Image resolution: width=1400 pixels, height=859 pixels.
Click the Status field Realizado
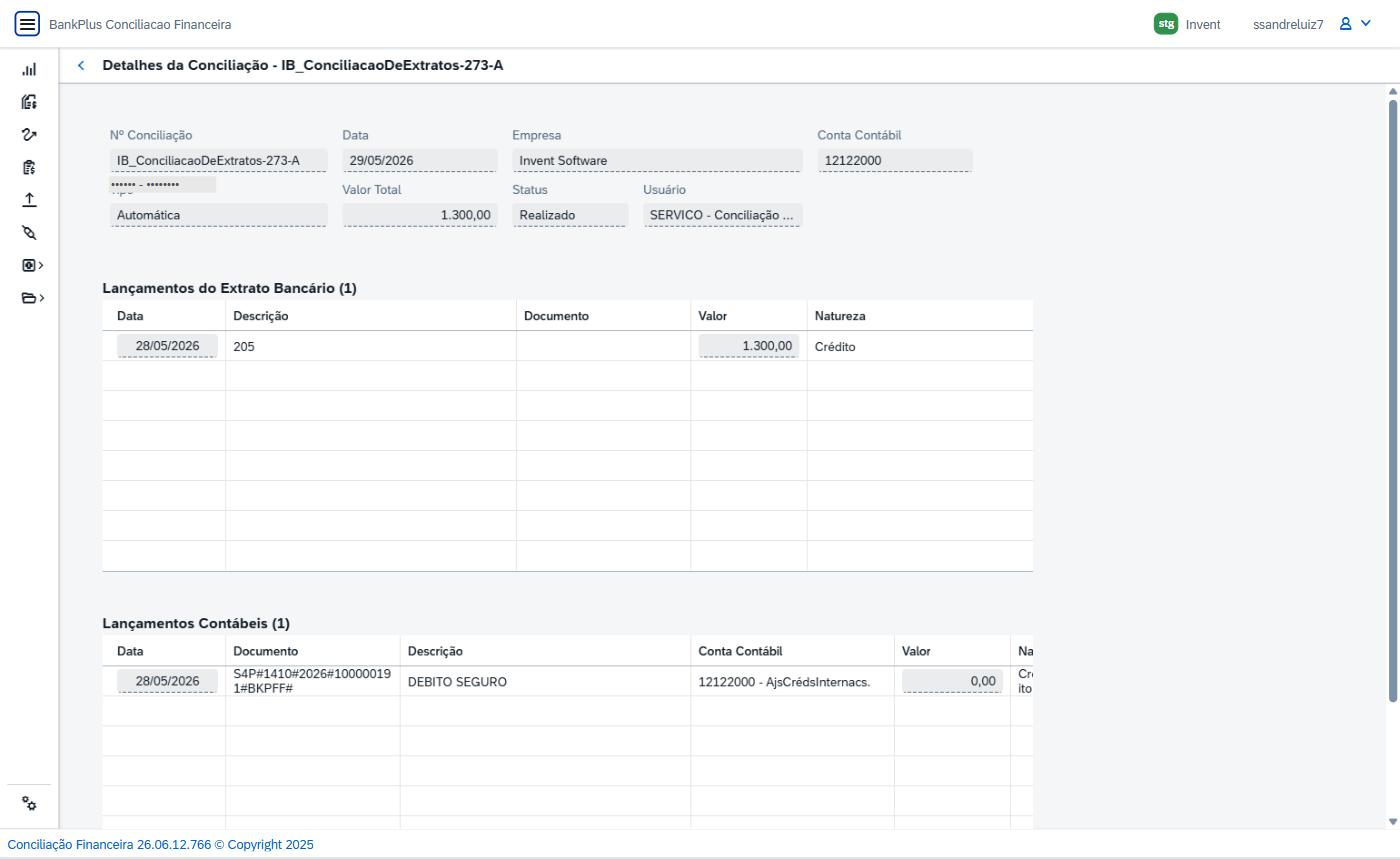tap(570, 215)
